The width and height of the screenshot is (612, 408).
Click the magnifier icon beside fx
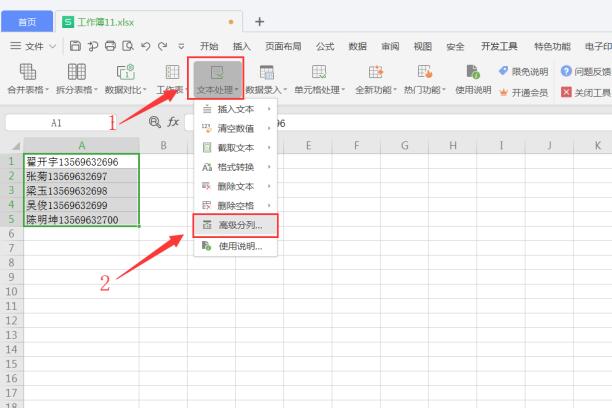click(x=155, y=122)
